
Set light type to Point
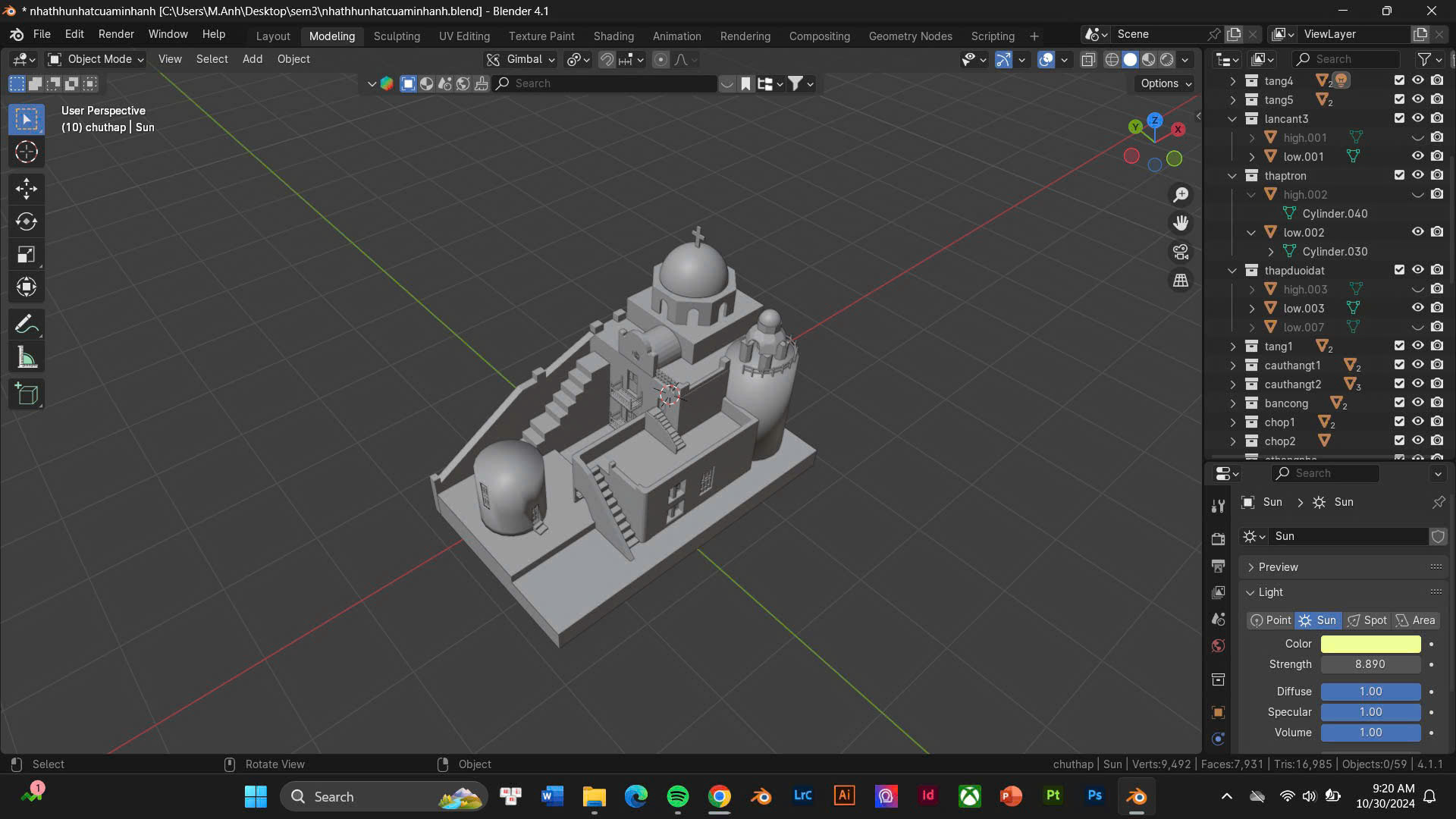click(x=1270, y=620)
